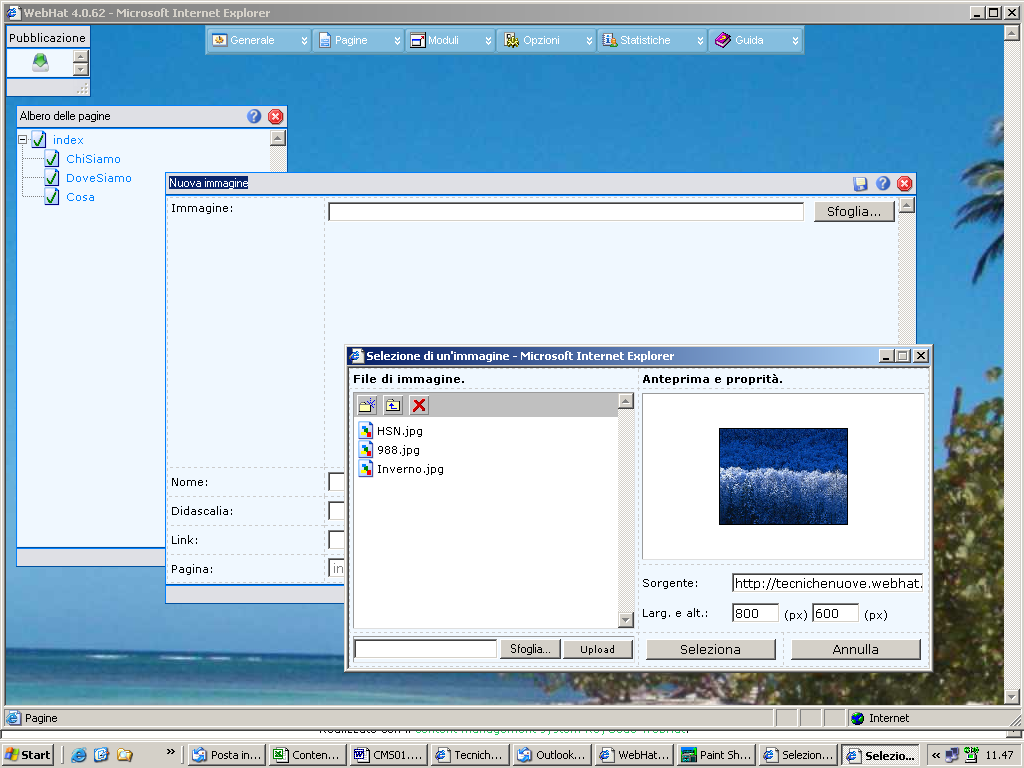Go up one folder in image file list
Screen dimensions: 1024x768
(393, 406)
